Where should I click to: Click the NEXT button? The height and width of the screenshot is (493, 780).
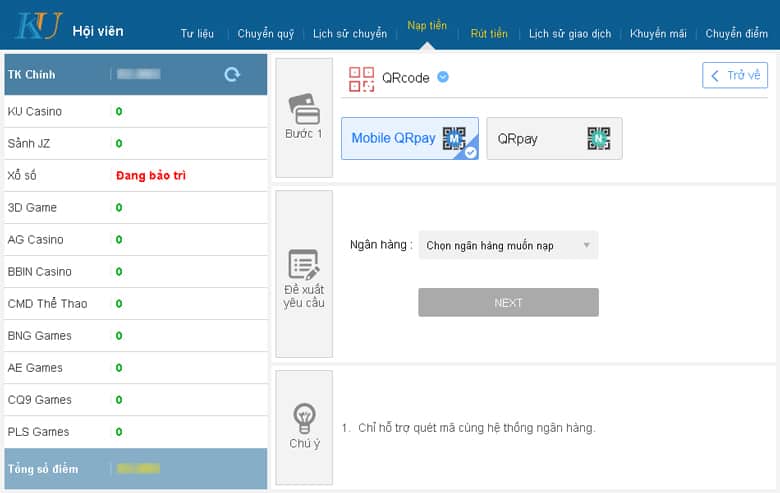coord(508,302)
